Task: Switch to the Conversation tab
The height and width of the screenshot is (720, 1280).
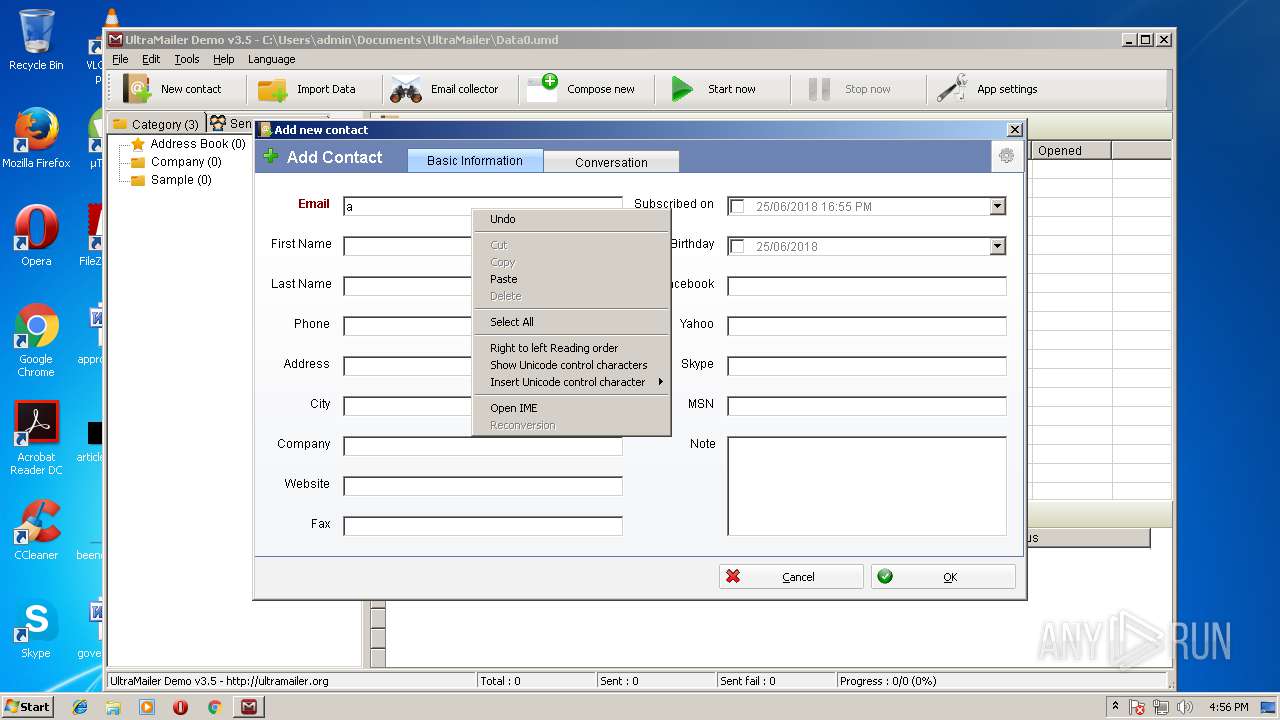Action: [x=611, y=162]
